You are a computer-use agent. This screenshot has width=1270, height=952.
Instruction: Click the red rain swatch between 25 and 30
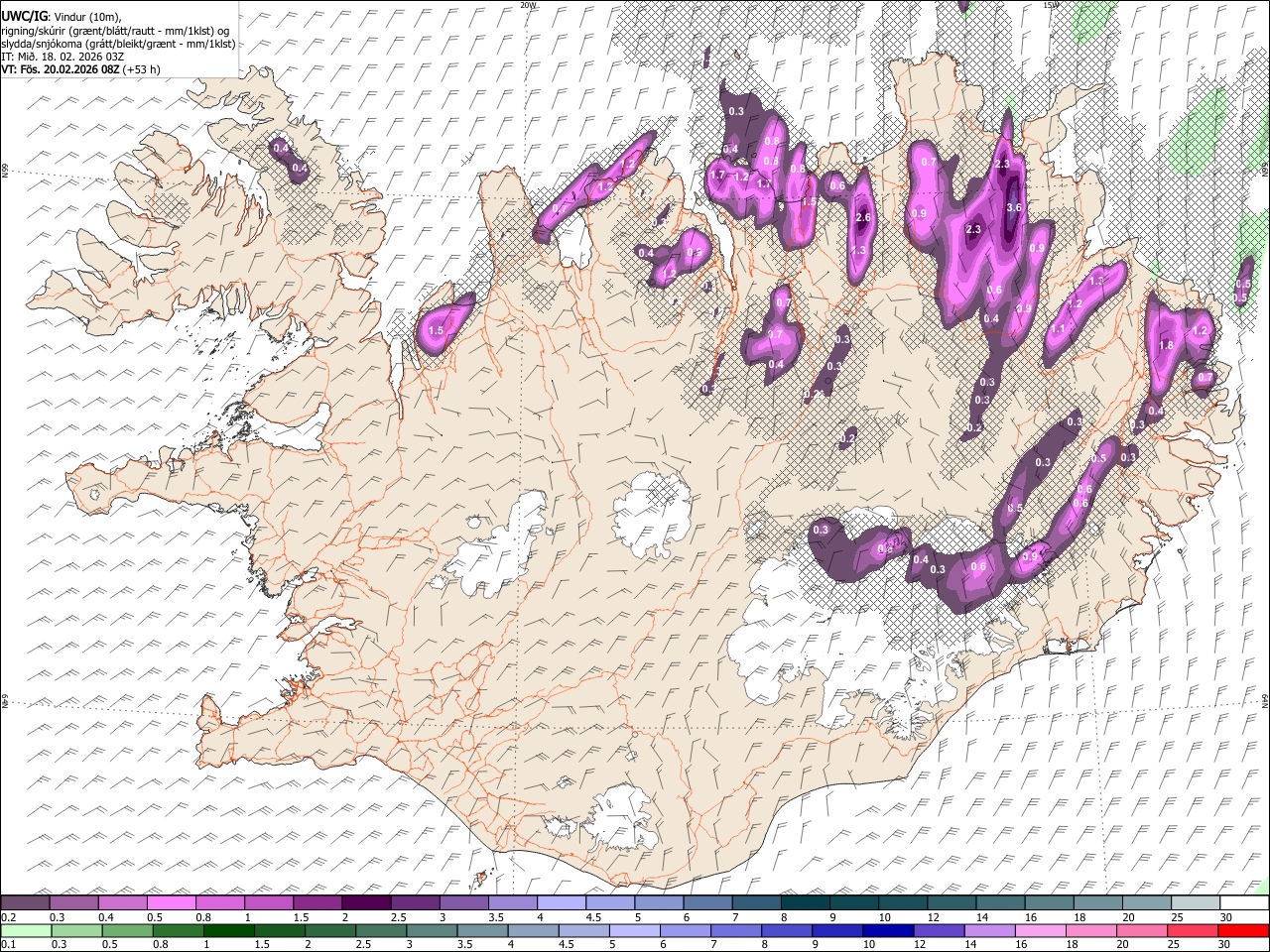click(x=1194, y=930)
